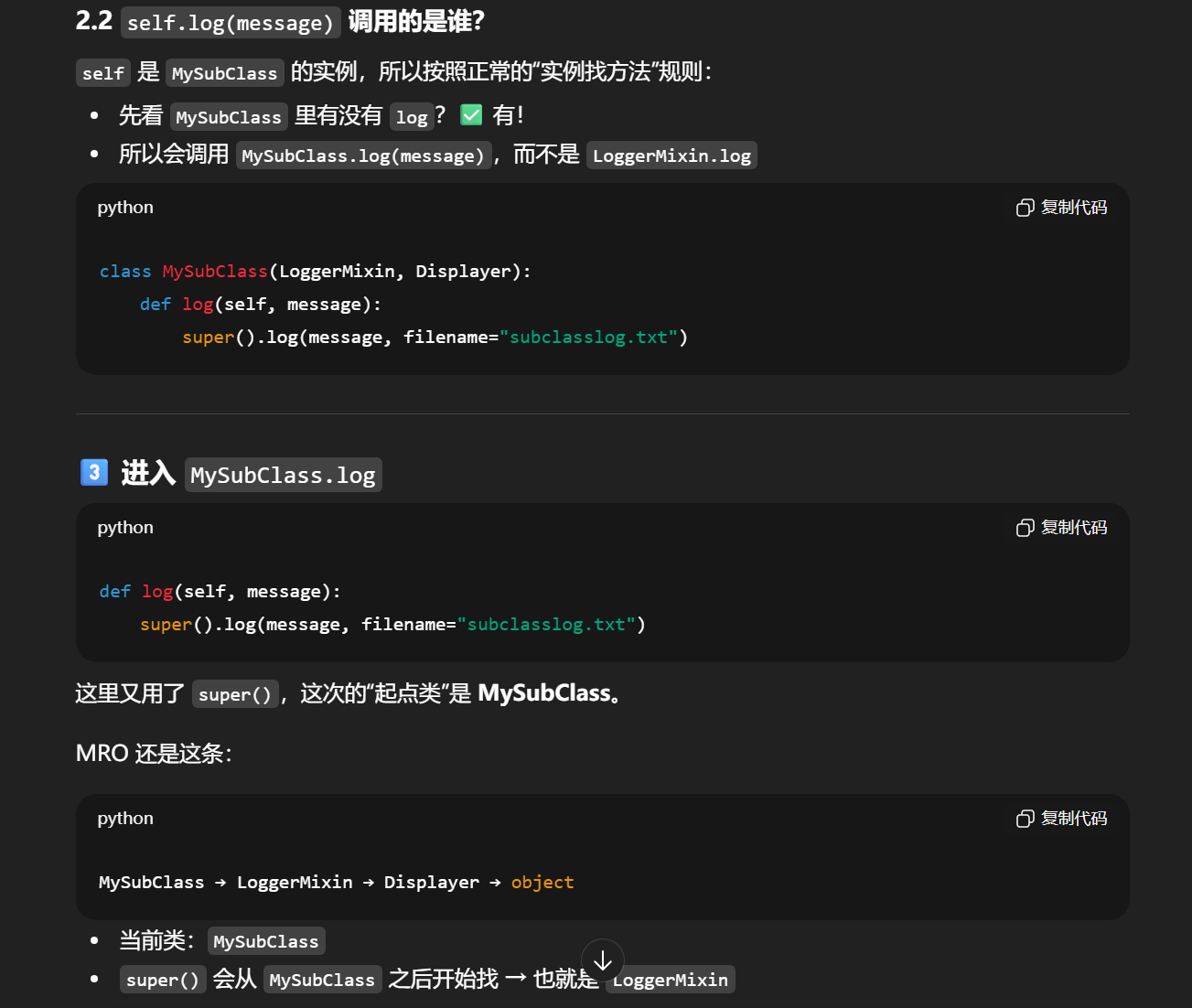This screenshot has height=1008, width=1192.
Task: Copy the class MySubClass code block
Action: [1061, 208]
